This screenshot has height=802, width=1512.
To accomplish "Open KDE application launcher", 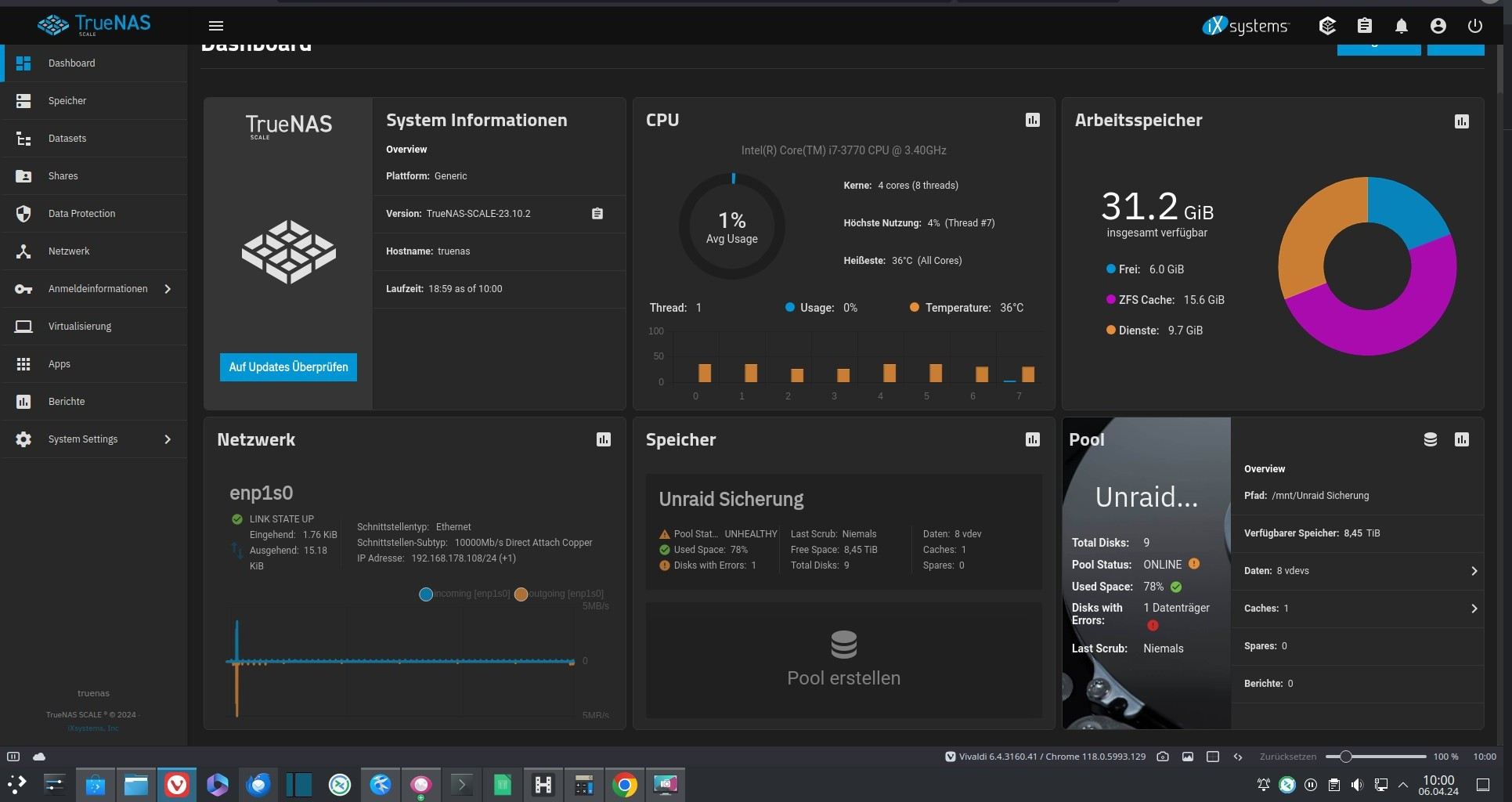I will pos(17,784).
